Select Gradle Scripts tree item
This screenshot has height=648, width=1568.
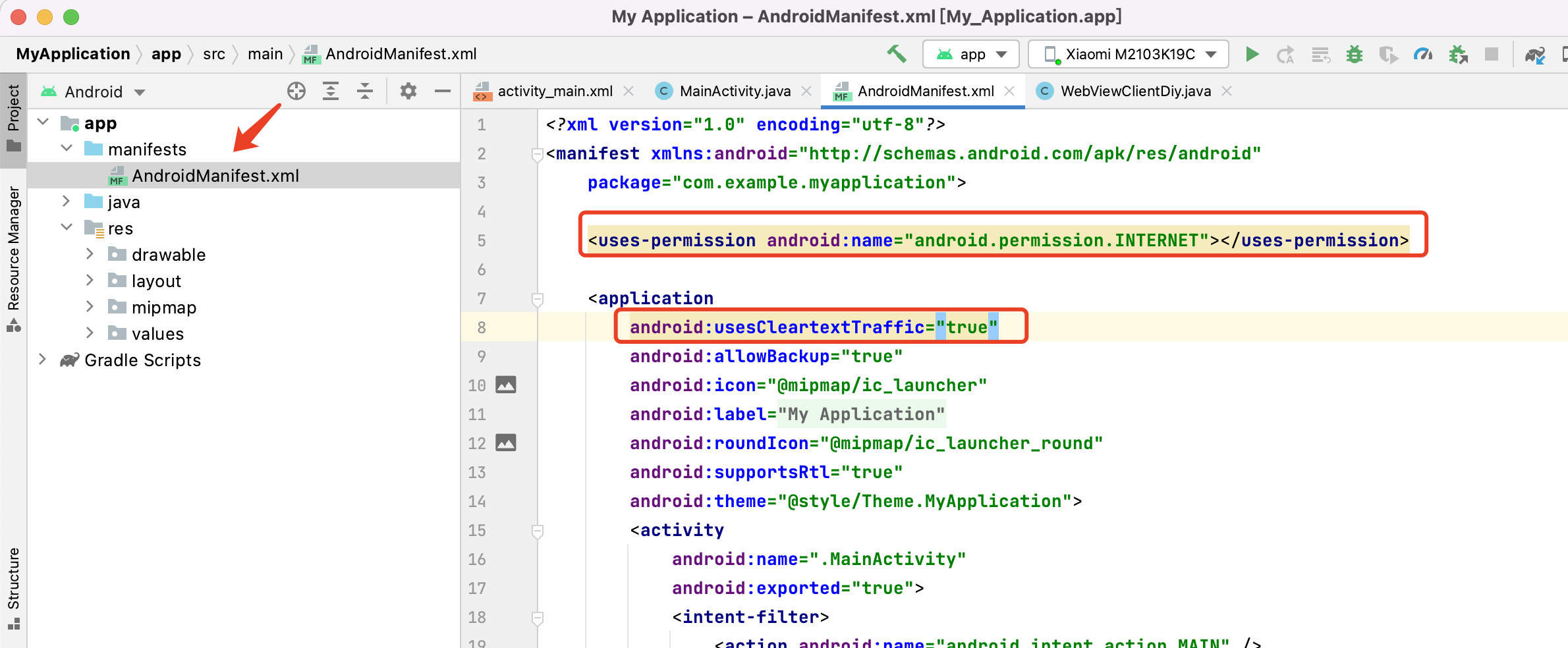(x=142, y=360)
